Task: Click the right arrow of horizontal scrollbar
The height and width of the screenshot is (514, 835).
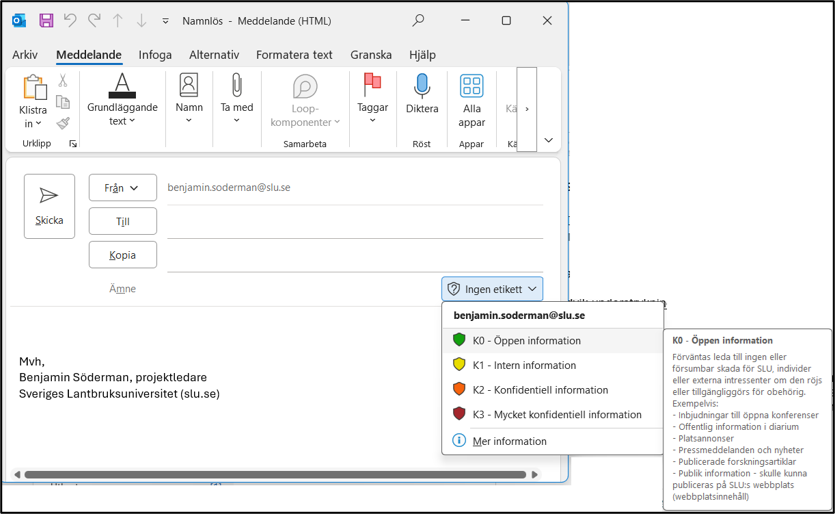Action: click(535, 474)
